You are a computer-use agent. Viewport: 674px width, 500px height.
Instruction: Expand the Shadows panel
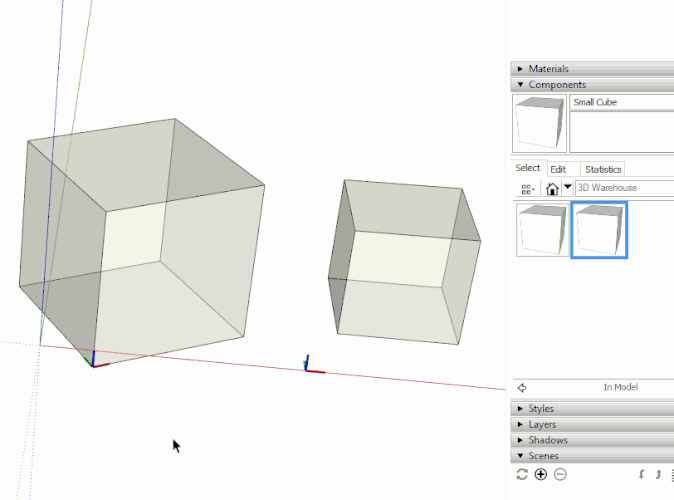(592, 440)
